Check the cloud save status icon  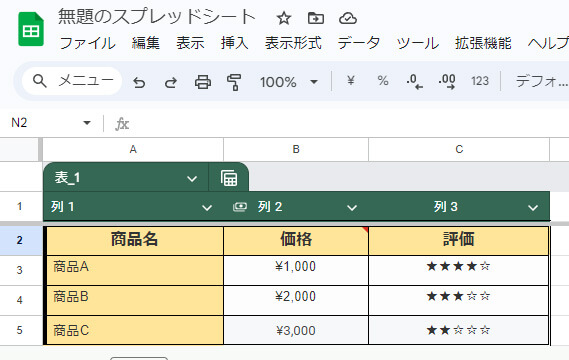coord(348,18)
